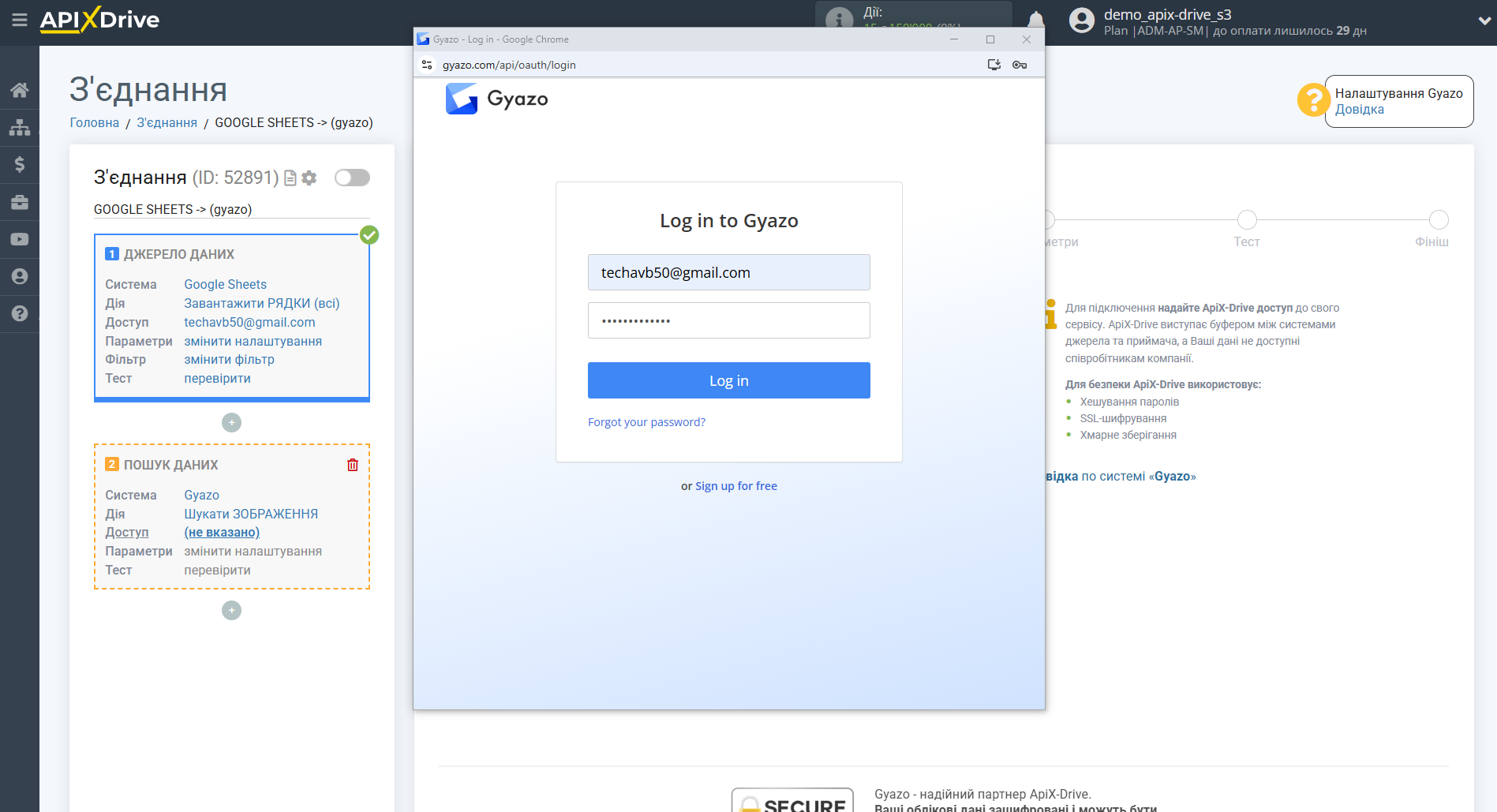Enable the connection toggle beside ID 52891
The width and height of the screenshot is (1497, 812).
click(352, 178)
